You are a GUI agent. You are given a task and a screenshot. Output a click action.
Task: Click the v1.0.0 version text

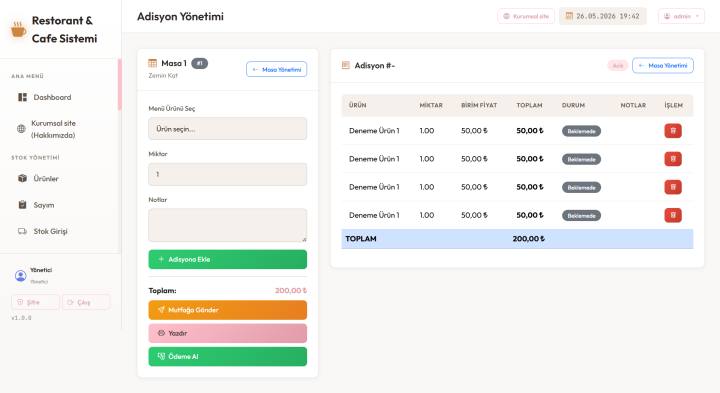pos(22,318)
